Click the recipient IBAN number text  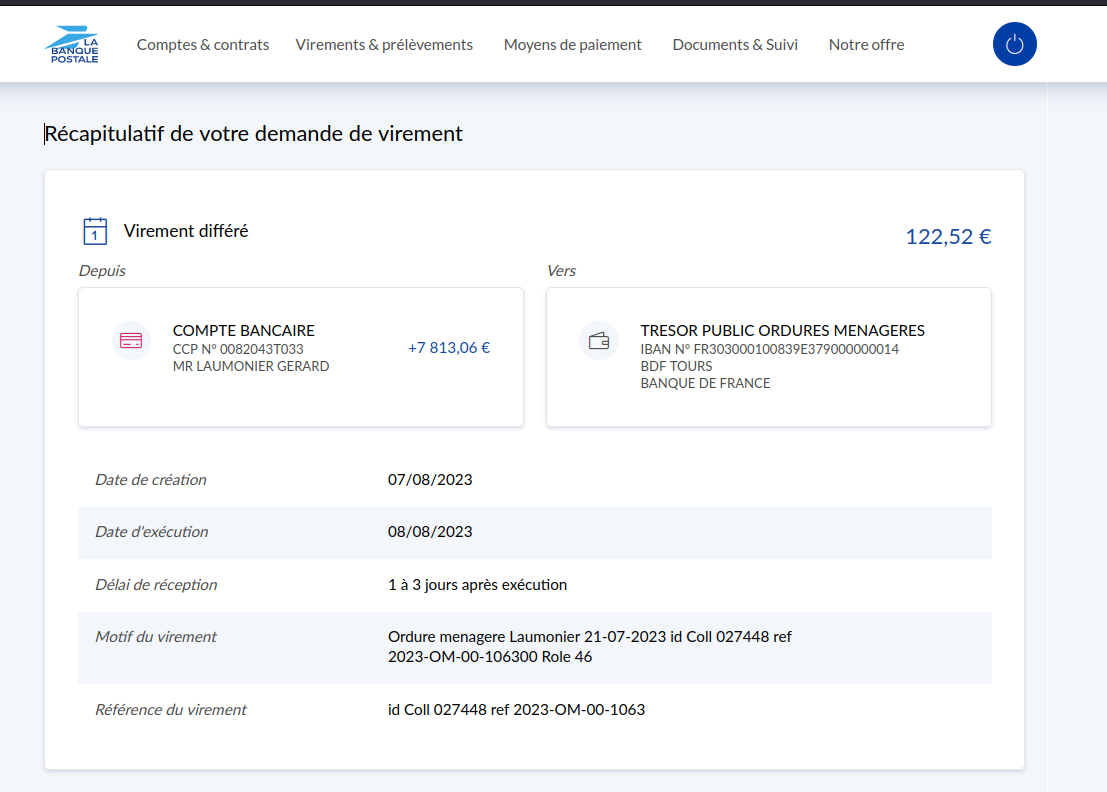tap(769, 349)
